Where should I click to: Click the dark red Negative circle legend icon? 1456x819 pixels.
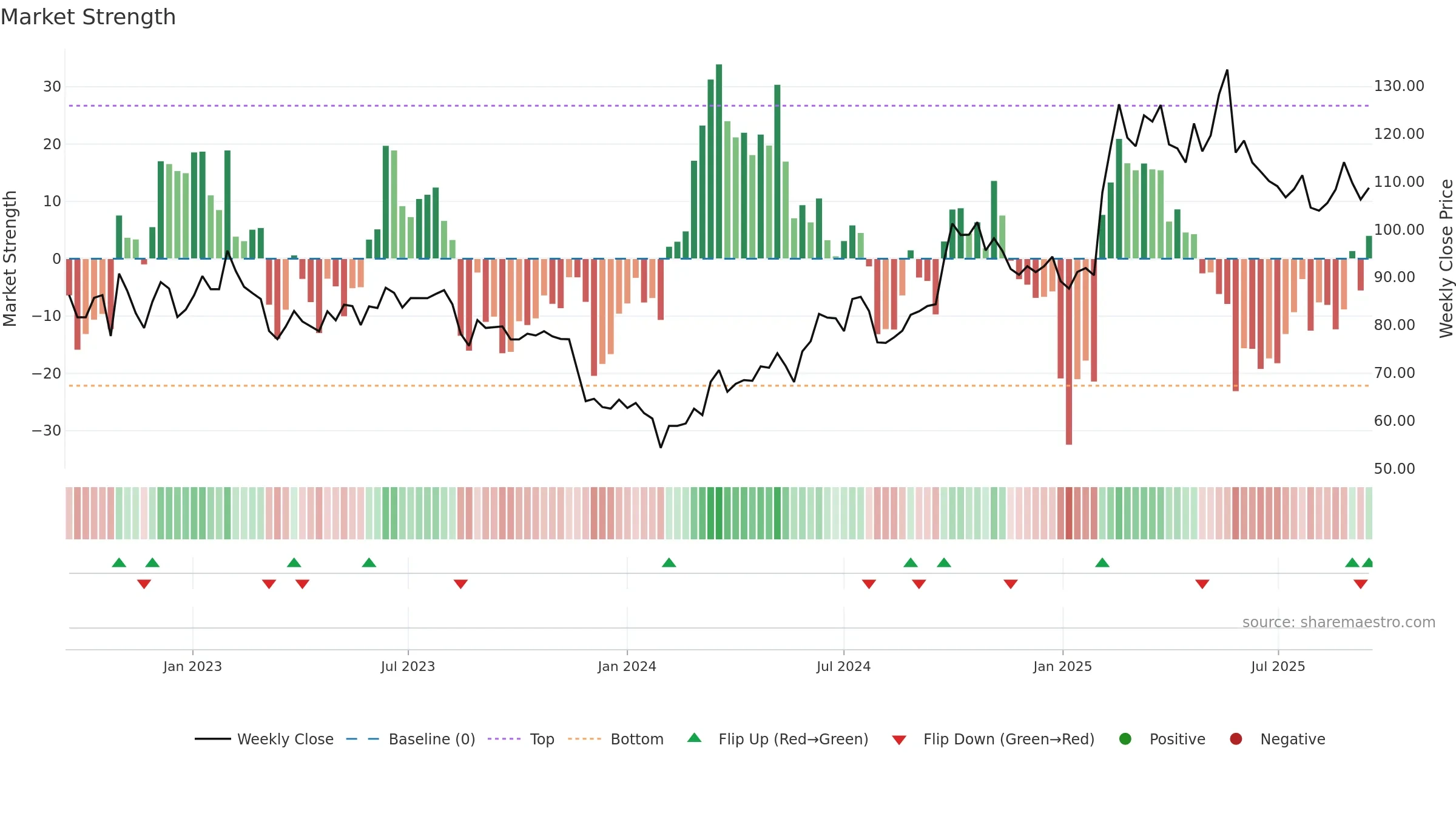point(1236,739)
